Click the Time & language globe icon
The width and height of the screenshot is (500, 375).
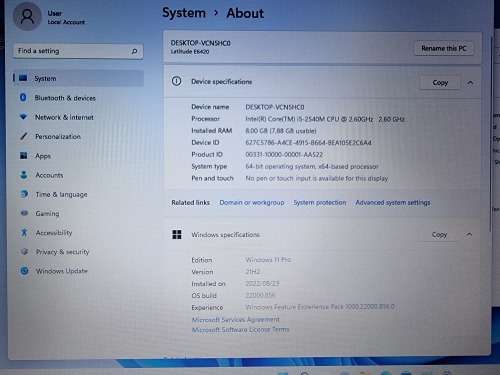click(x=24, y=194)
